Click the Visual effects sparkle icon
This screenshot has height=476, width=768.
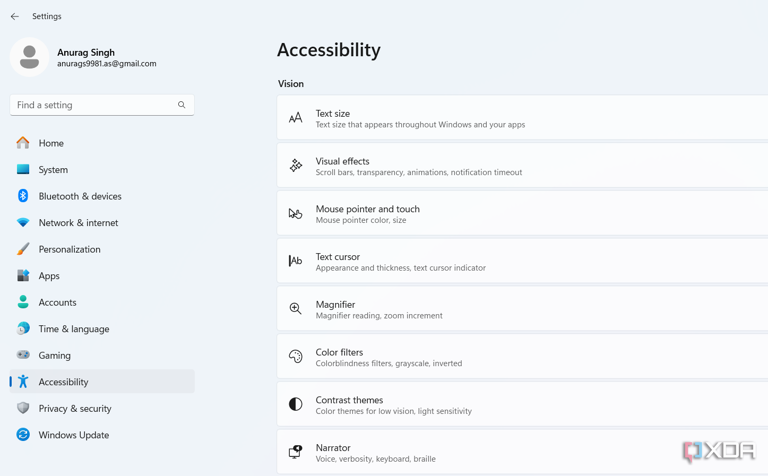(x=295, y=166)
